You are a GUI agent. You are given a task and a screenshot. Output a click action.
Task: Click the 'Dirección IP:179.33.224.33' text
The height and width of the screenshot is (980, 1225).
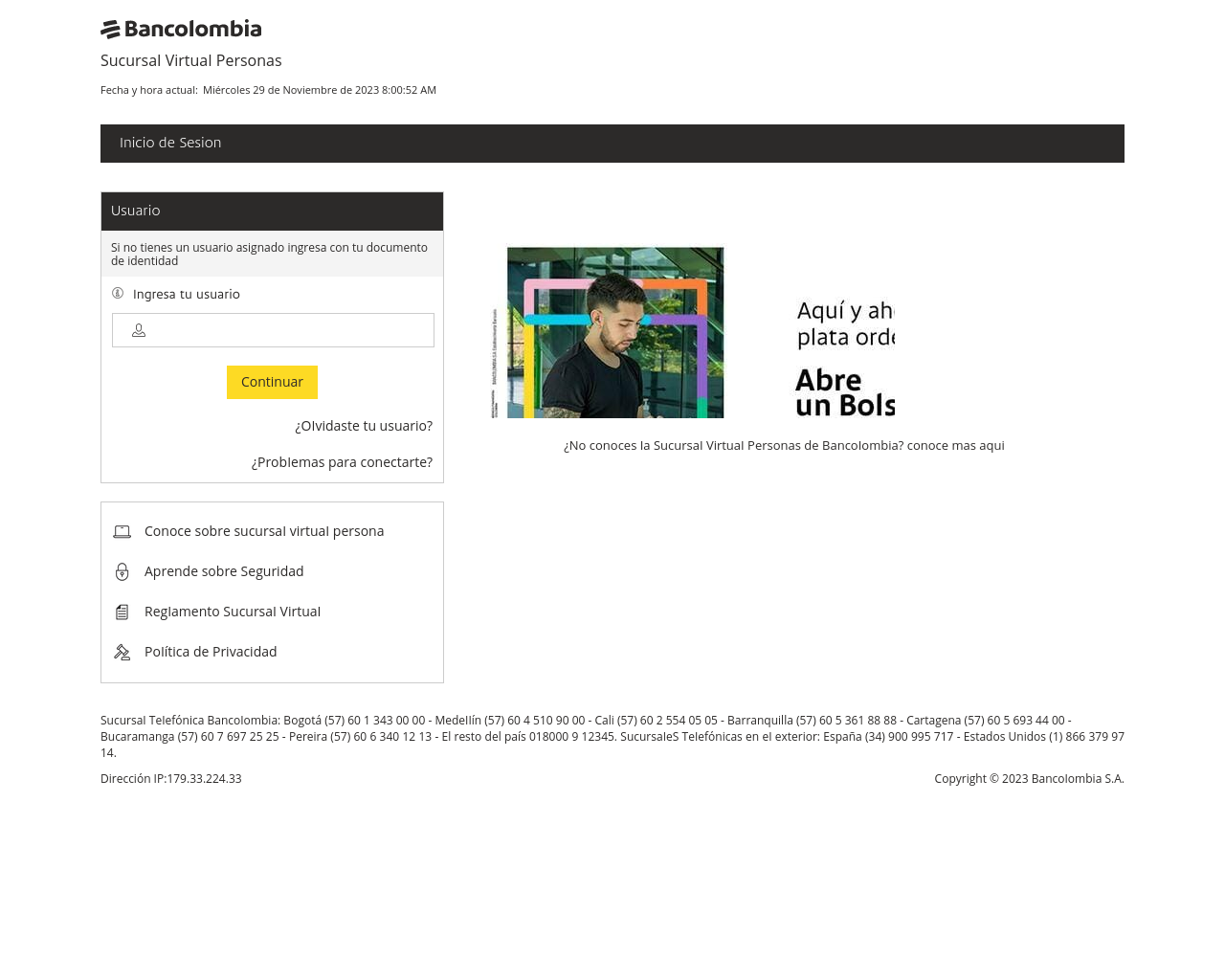(171, 779)
